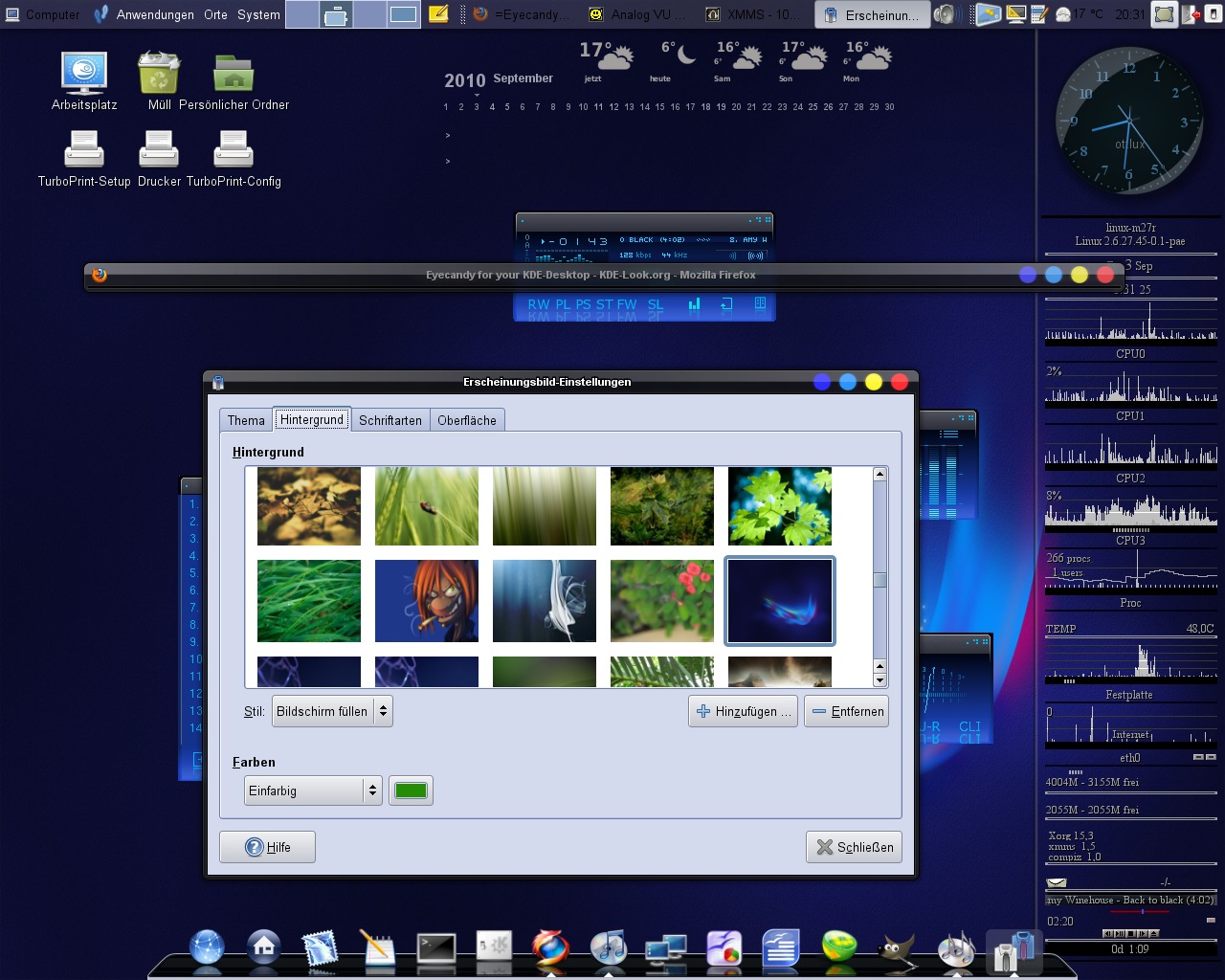Click the sticky note icon in the top panel
The width and height of the screenshot is (1225, 980).
438,14
